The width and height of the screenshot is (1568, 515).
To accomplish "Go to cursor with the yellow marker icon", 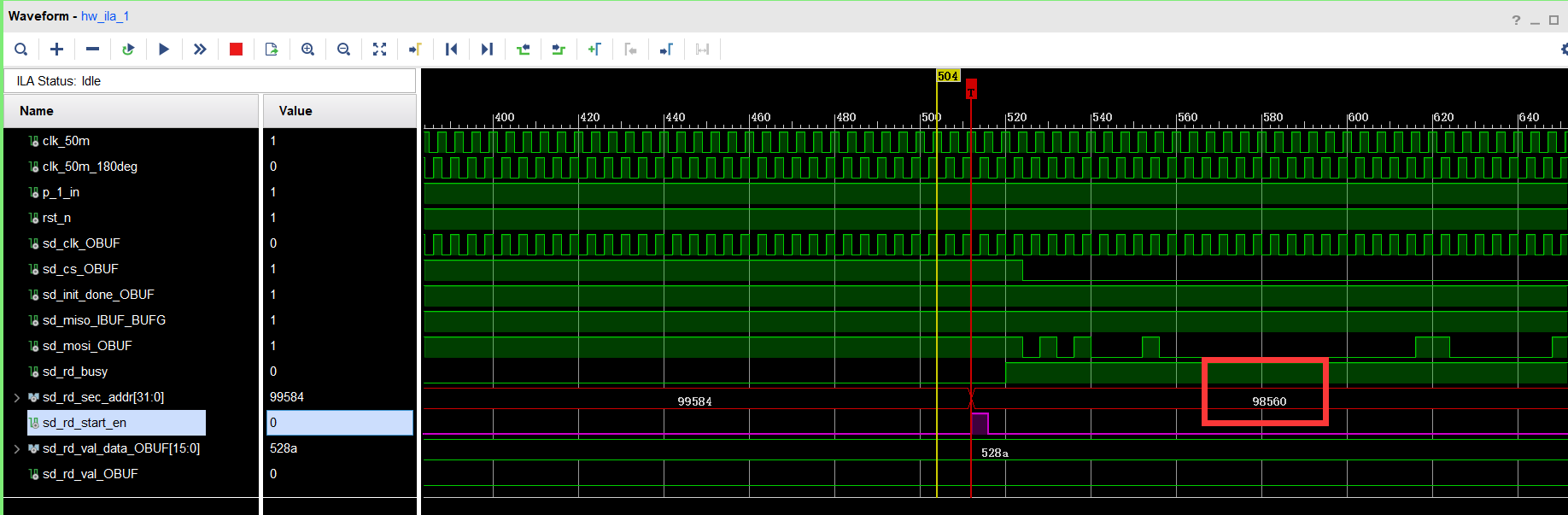I will coord(415,50).
